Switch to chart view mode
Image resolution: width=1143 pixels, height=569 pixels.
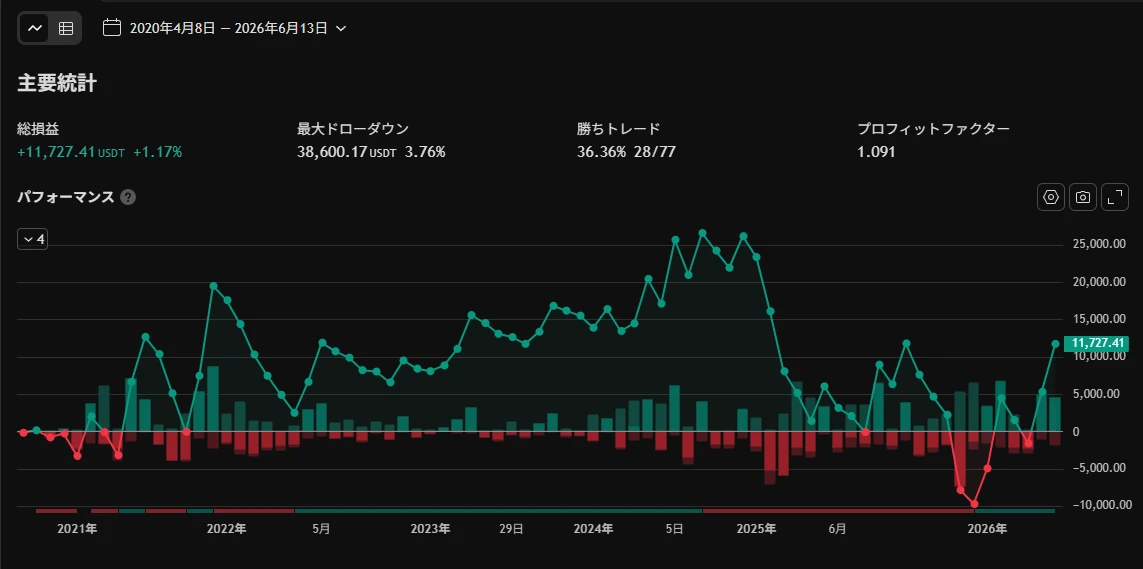tap(35, 28)
